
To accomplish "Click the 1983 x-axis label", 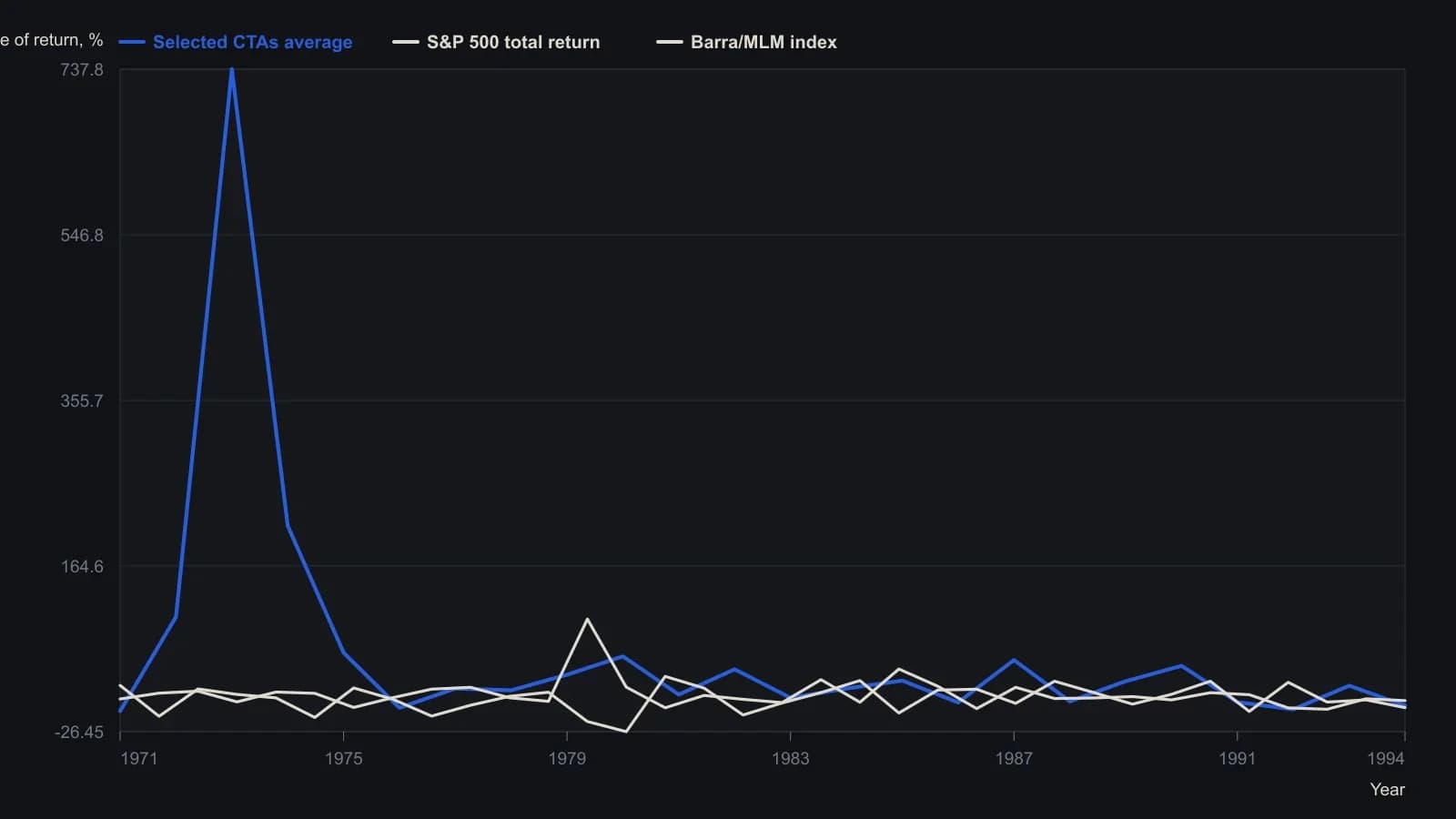I will (x=790, y=759).
